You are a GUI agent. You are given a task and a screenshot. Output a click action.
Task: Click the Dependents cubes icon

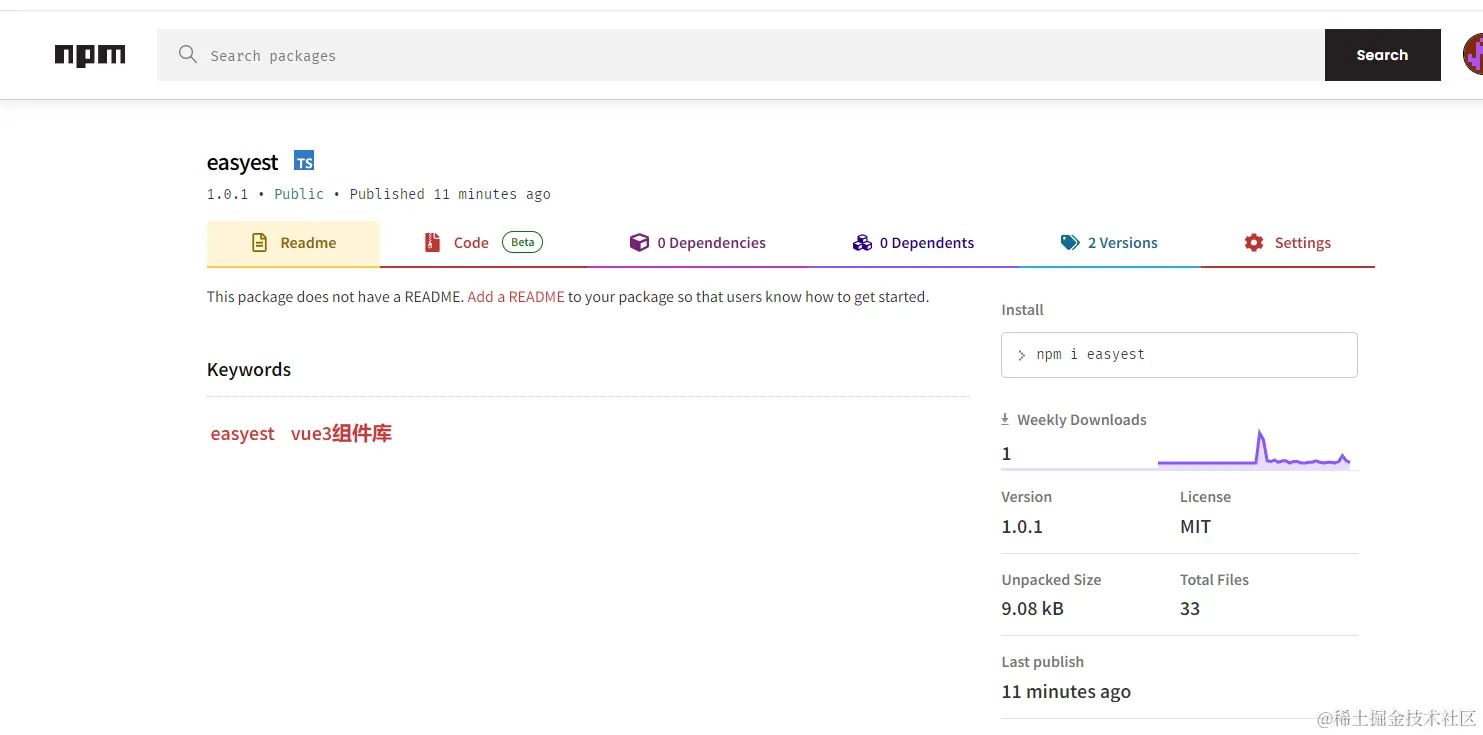pyautogui.click(x=862, y=242)
